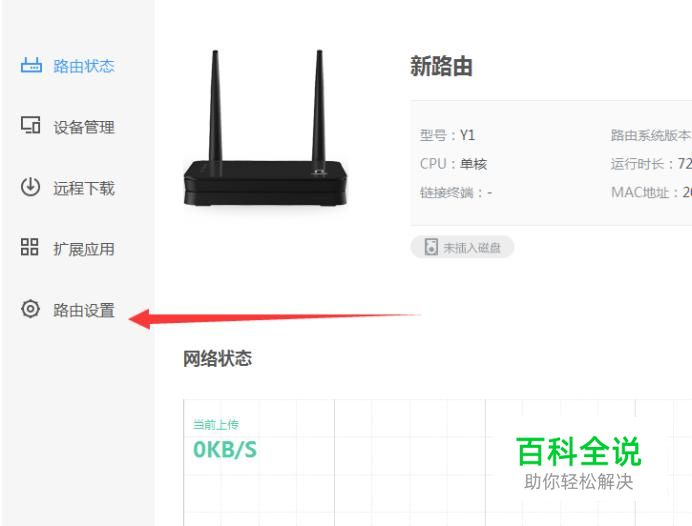Click the device management monitor icon
Screen dimensions: 692x526
pos(30,125)
